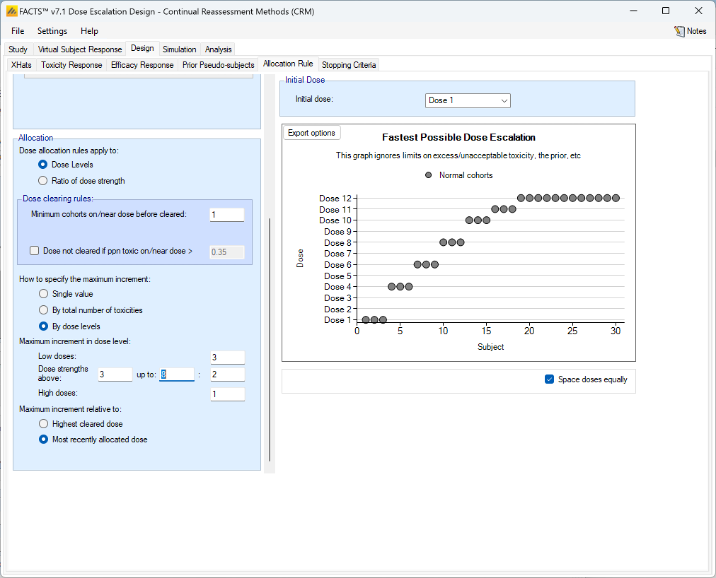Click the Low doses increment field
716x578 pixels.
[227, 357]
